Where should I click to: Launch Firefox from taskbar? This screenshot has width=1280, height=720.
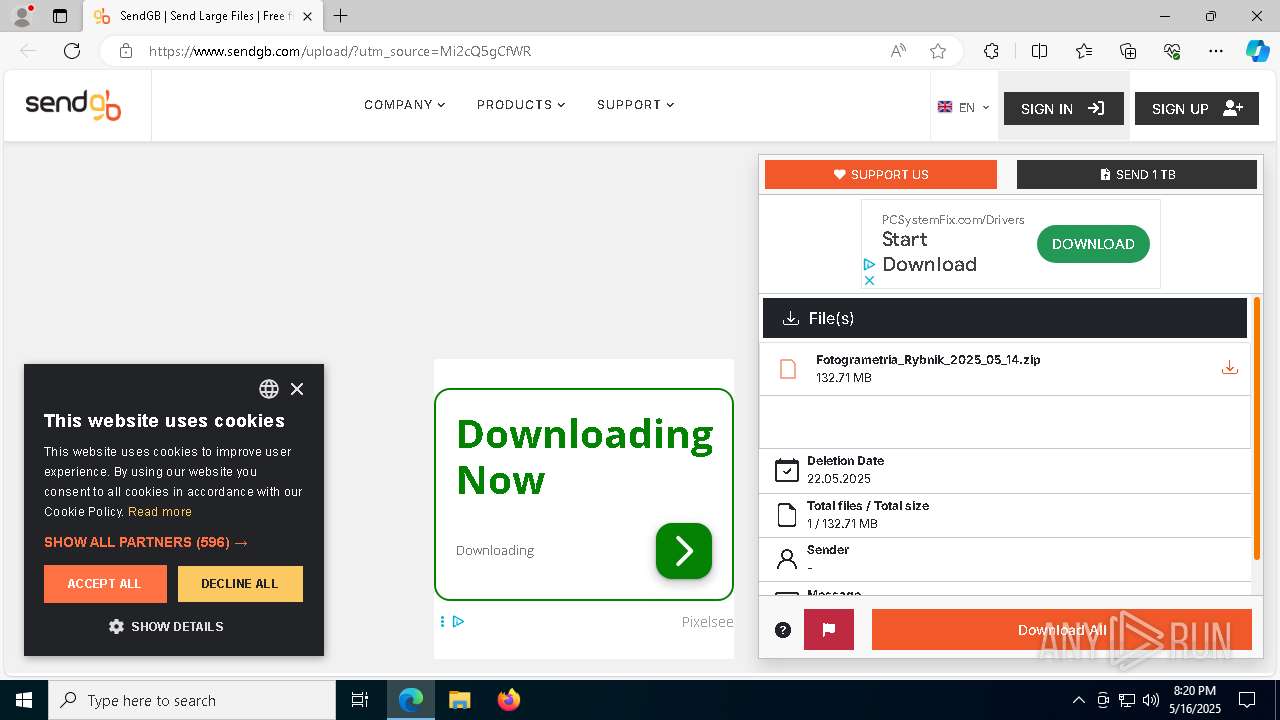tap(509, 700)
